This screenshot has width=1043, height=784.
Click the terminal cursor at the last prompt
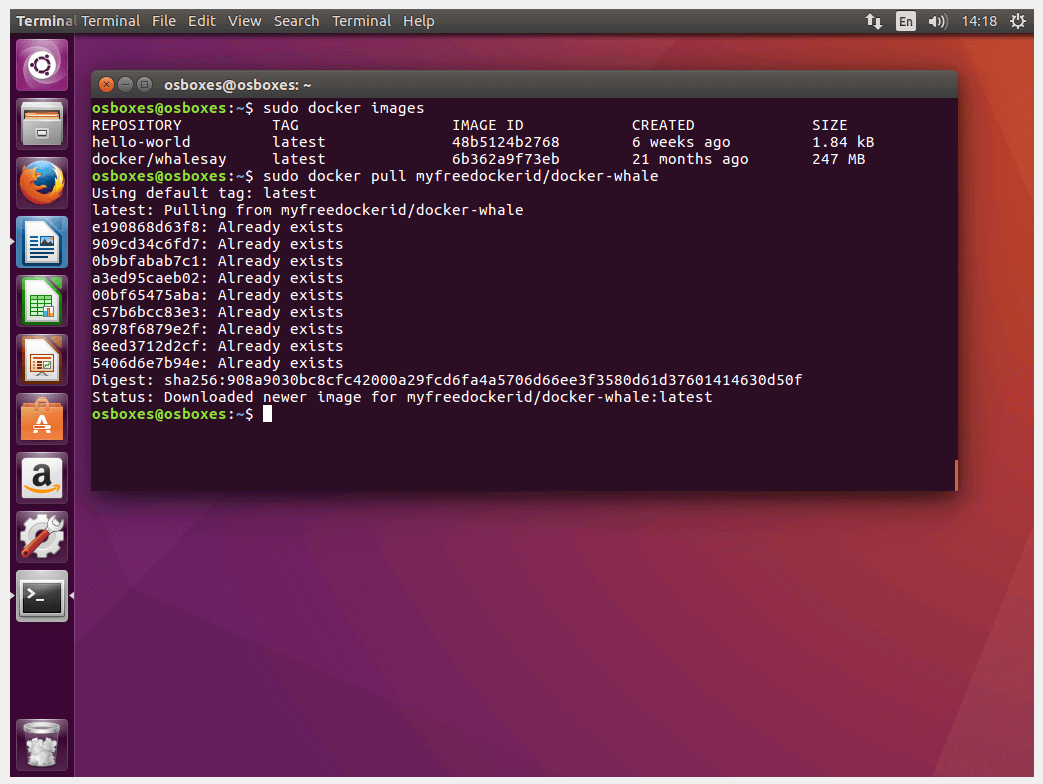pyautogui.click(x=267, y=414)
